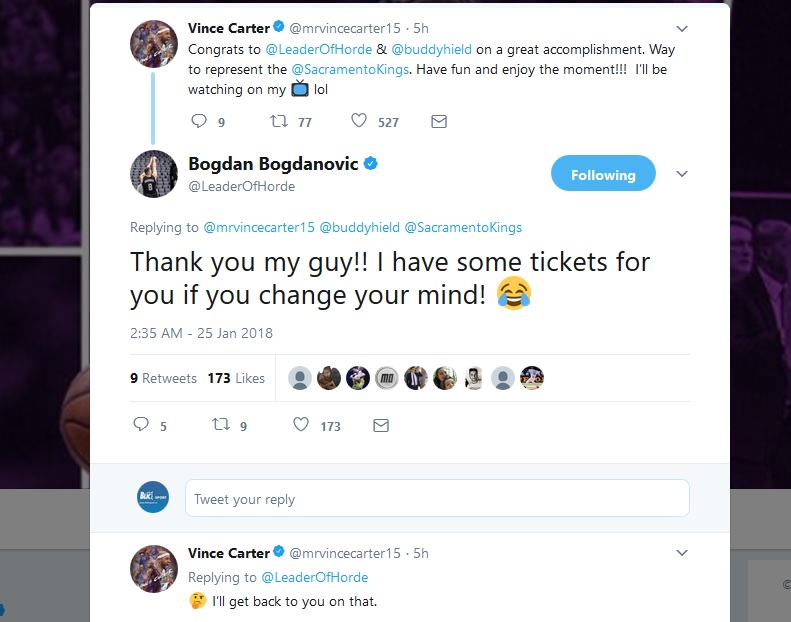Viewport: 791px width, 622px height.
Task: Open Vince Carter's avatar on top tweet
Action: coord(154,45)
